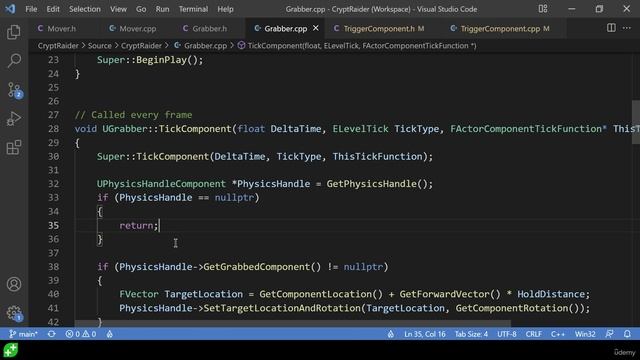Image resolution: width=640 pixels, height=360 pixels.
Task: Synchronize changes in status bar
Action: point(51,334)
